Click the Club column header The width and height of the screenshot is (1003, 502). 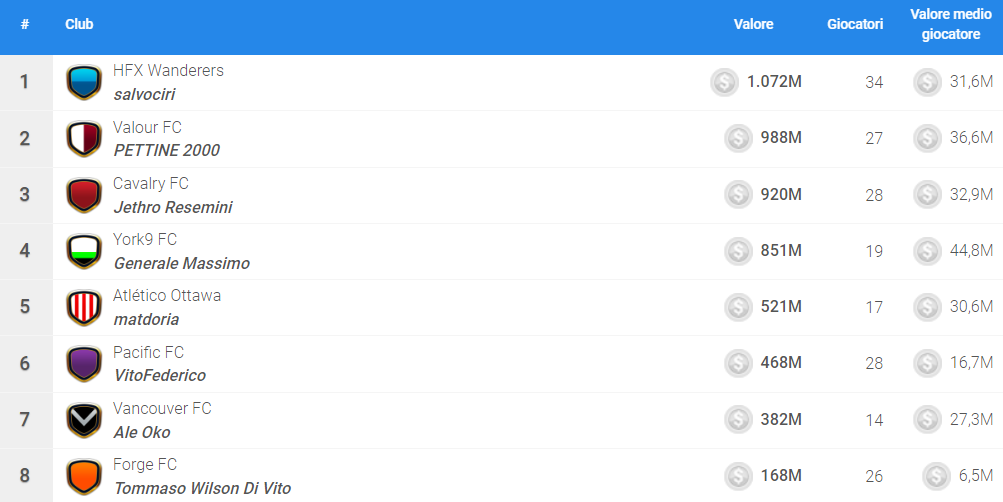[79, 24]
